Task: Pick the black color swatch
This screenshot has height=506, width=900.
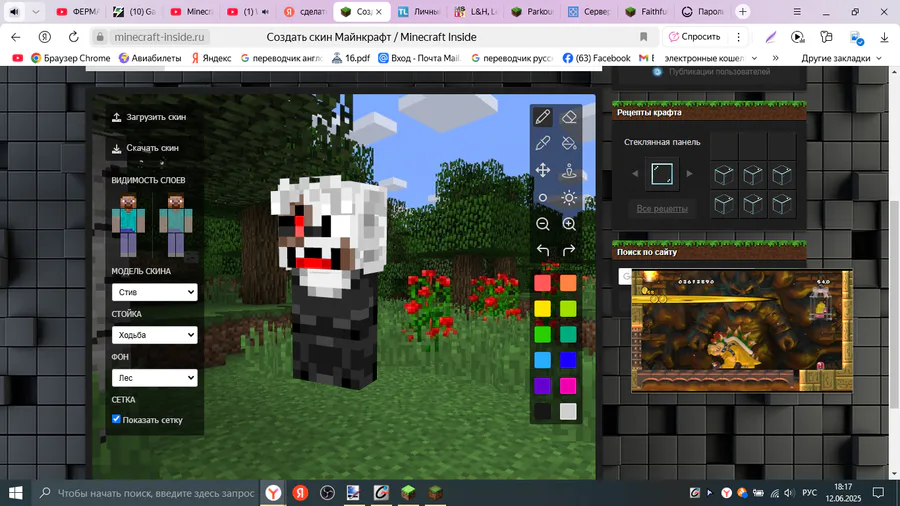Action: (x=542, y=411)
